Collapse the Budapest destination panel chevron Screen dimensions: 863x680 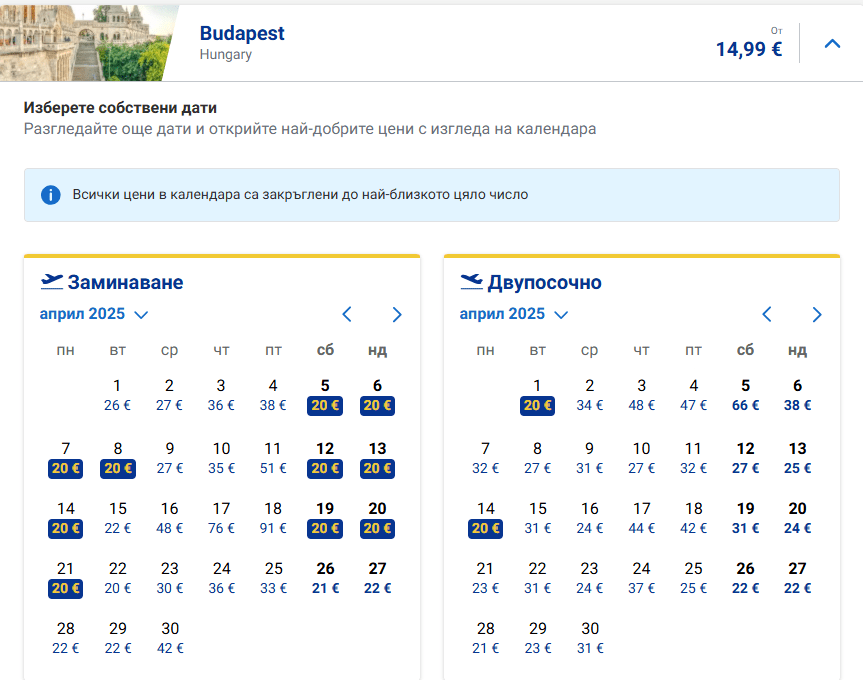tap(831, 43)
